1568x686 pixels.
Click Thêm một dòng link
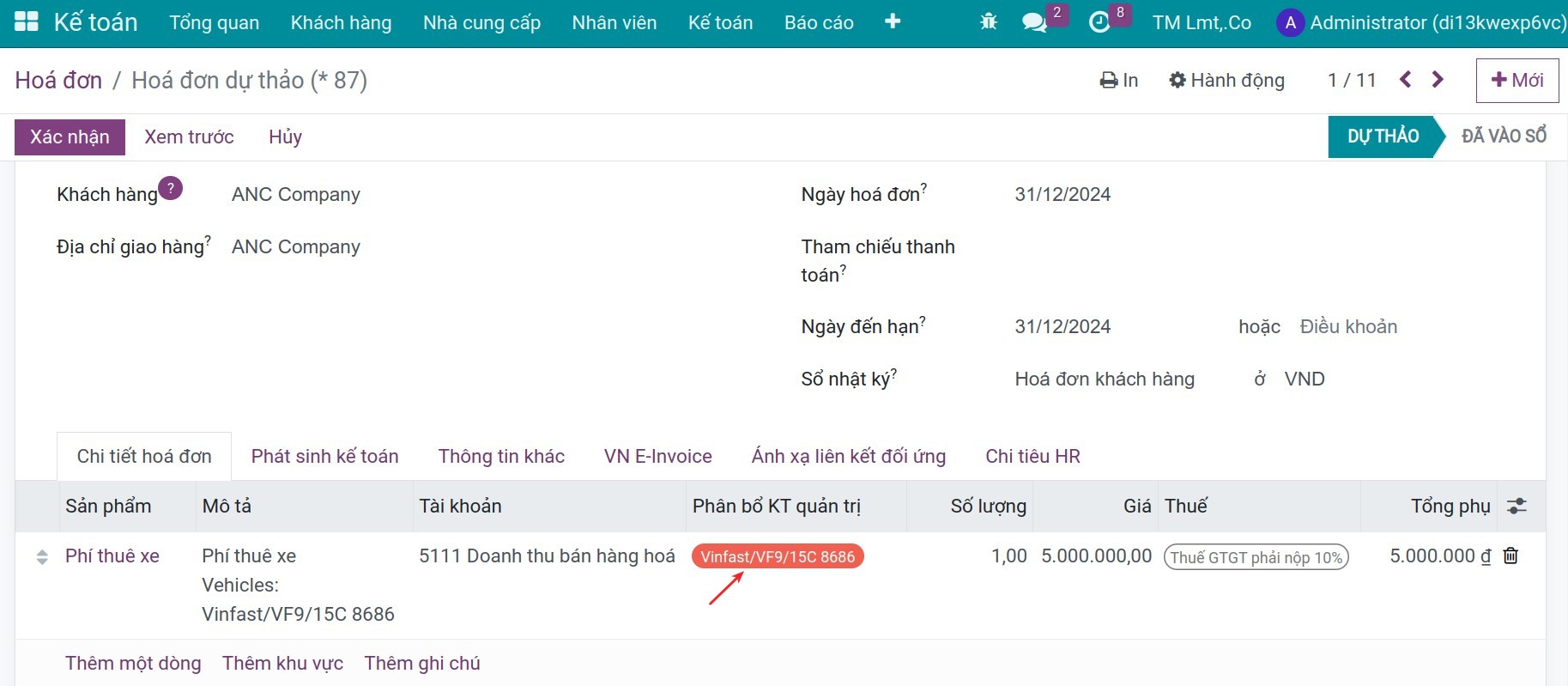click(x=133, y=663)
